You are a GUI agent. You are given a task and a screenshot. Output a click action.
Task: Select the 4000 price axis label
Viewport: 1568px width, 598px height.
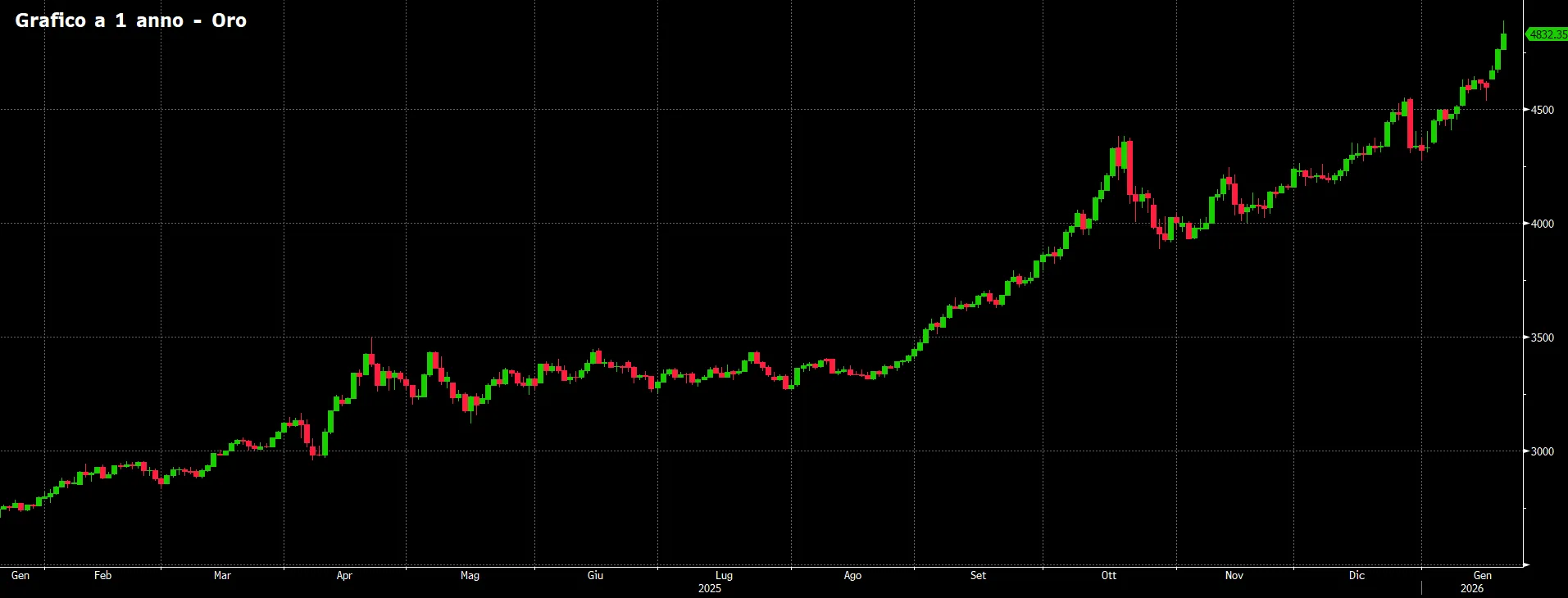click(x=1542, y=224)
